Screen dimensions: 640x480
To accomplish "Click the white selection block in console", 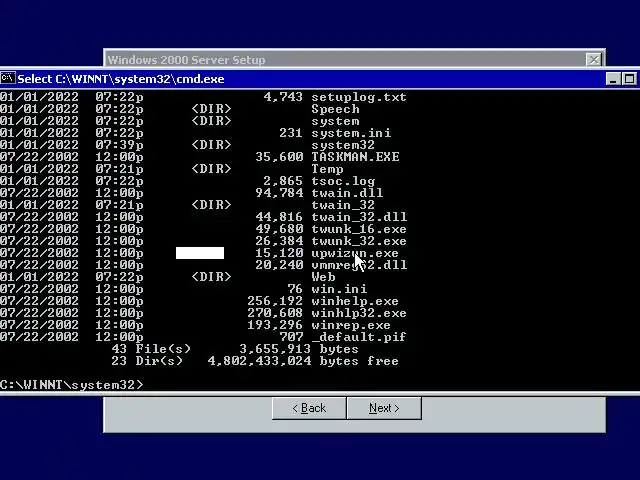I will (x=200, y=253).
